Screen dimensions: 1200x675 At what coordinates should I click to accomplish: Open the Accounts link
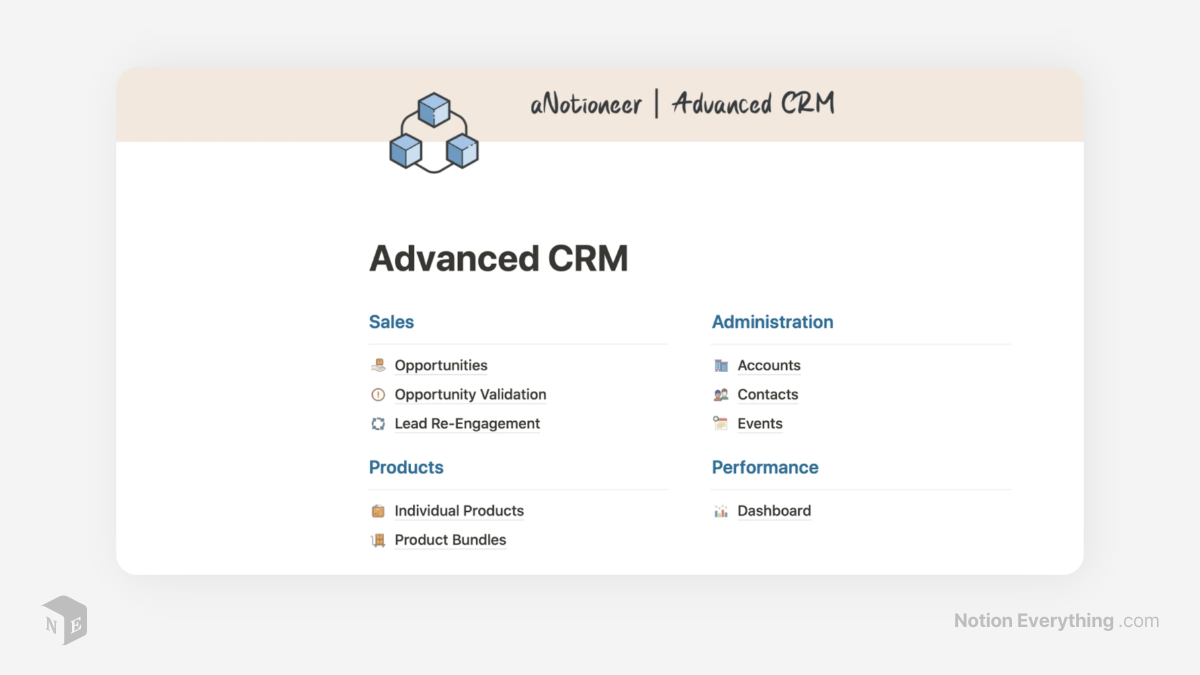click(768, 365)
